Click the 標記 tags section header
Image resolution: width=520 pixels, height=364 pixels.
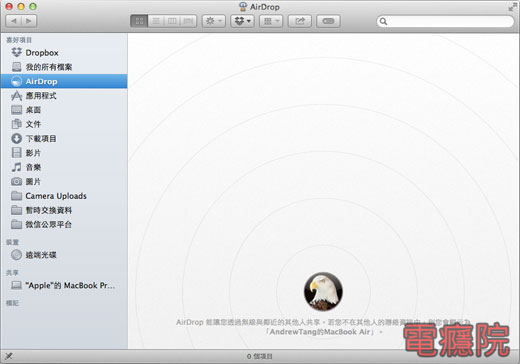12,303
